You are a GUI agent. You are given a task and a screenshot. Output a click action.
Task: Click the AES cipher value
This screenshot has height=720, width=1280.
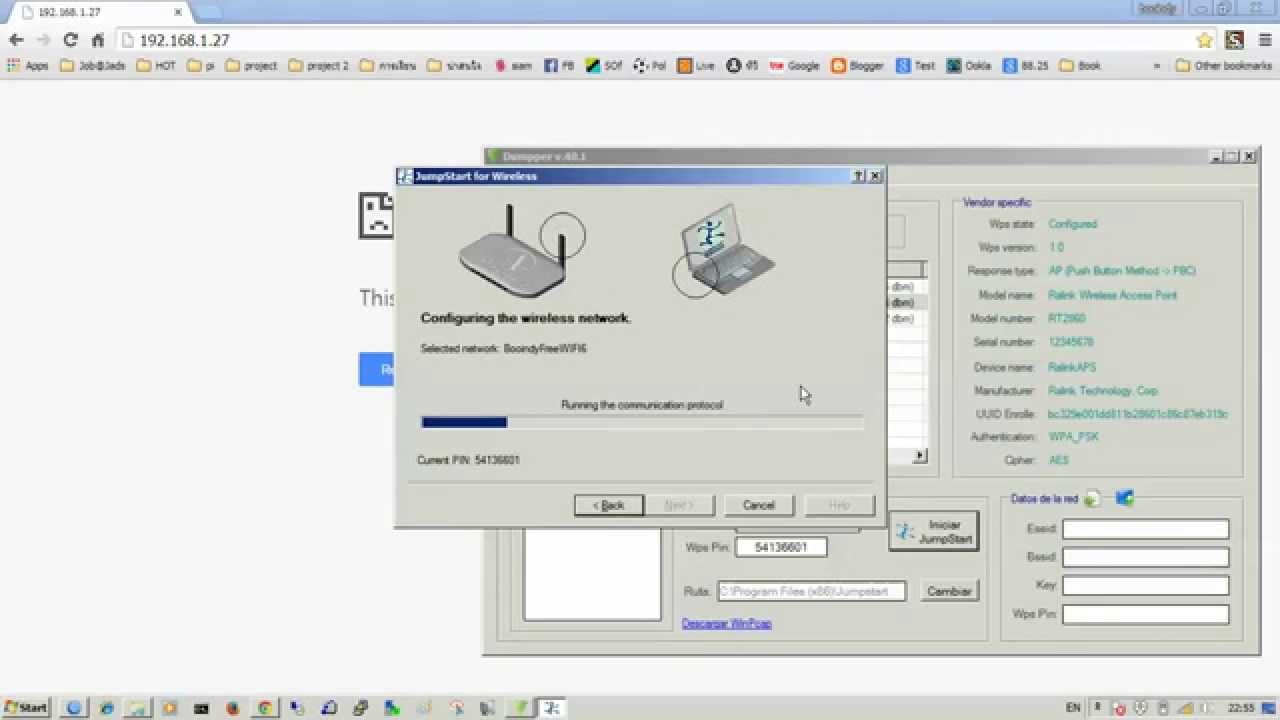point(1058,461)
